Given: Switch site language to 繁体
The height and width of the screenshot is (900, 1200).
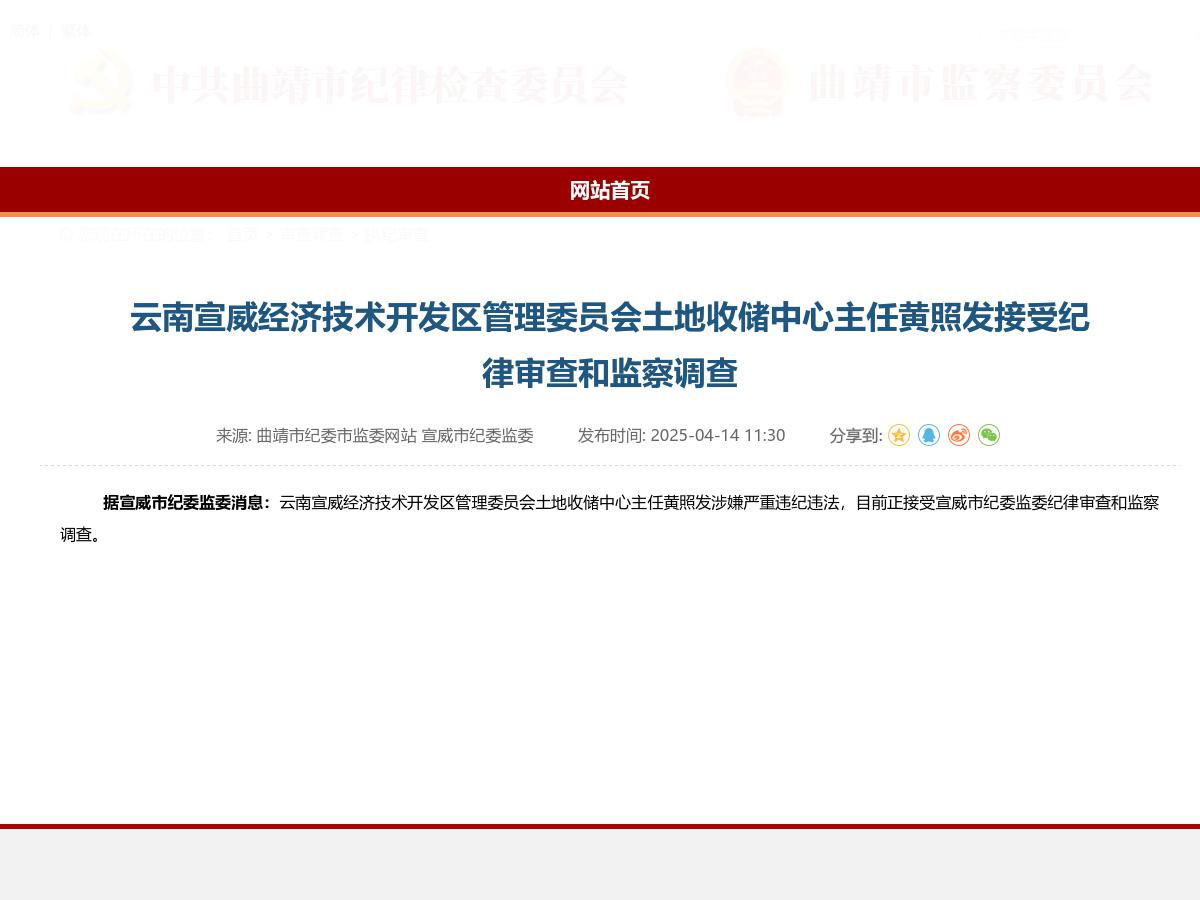Looking at the screenshot, I should (77, 31).
